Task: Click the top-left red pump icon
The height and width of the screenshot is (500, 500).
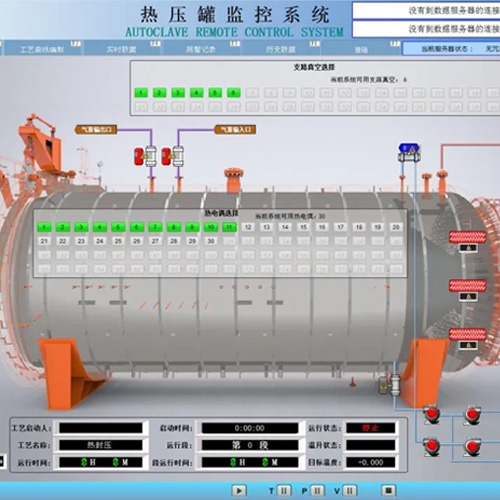Action: pos(432,414)
